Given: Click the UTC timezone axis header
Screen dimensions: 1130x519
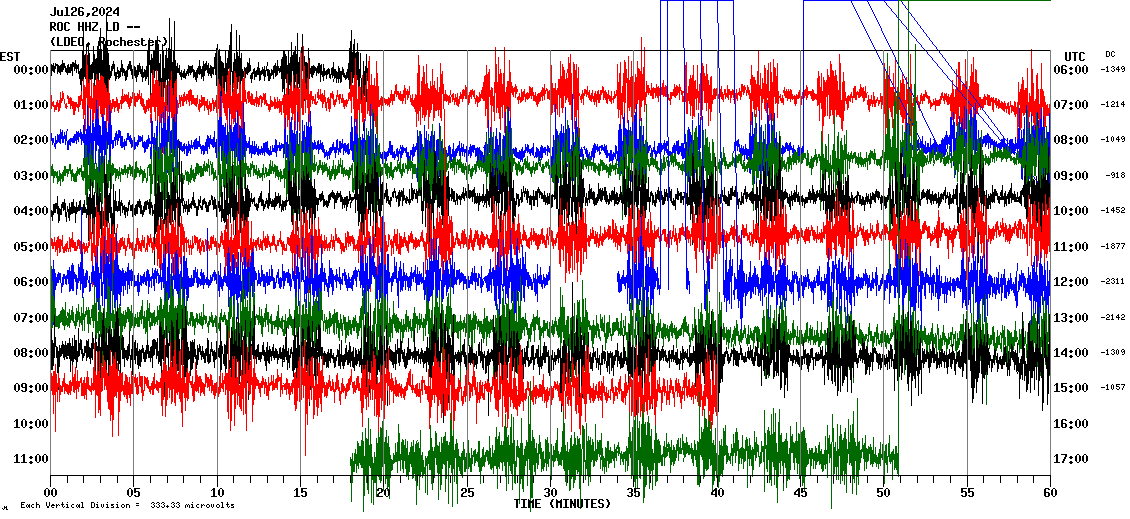Looking at the screenshot, I should point(1075,56).
